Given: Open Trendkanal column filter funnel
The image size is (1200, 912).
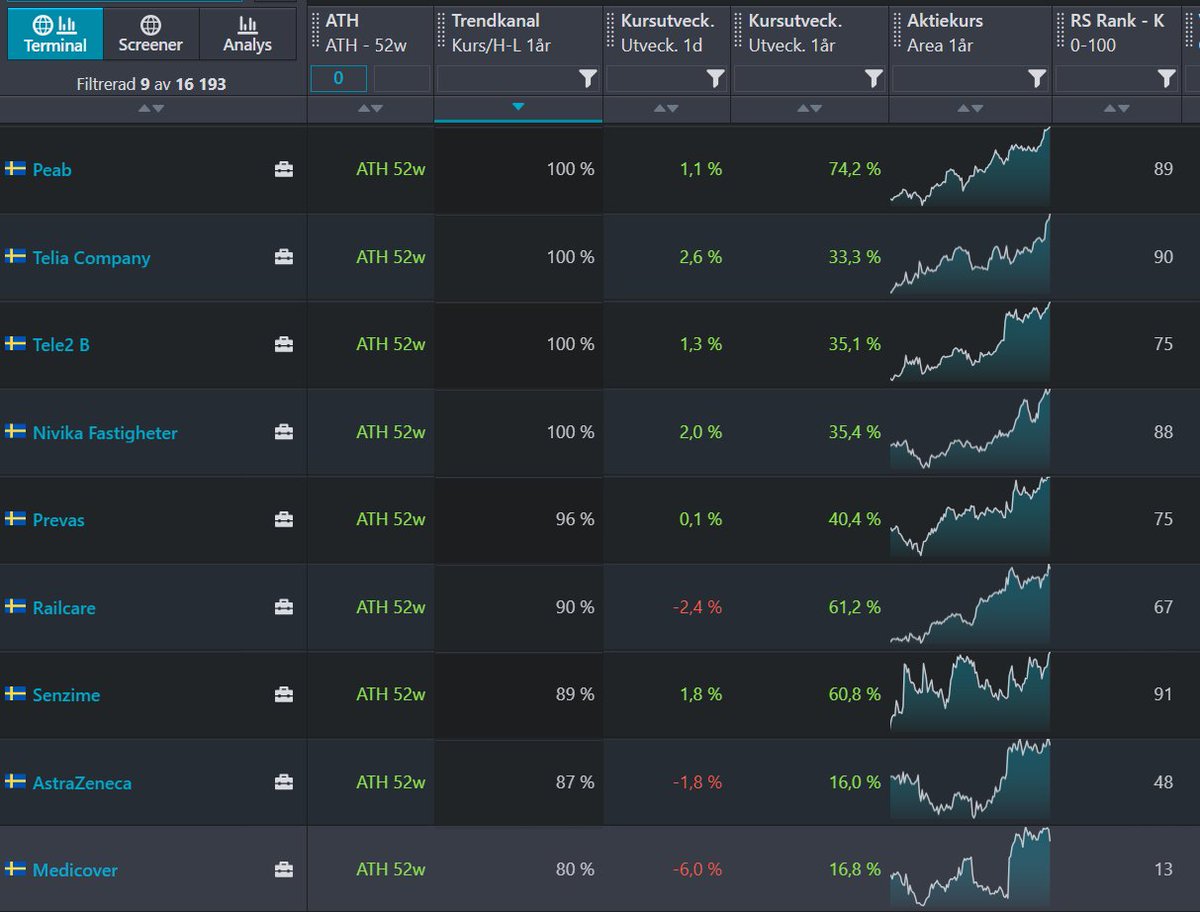Looking at the screenshot, I should click(x=588, y=79).
